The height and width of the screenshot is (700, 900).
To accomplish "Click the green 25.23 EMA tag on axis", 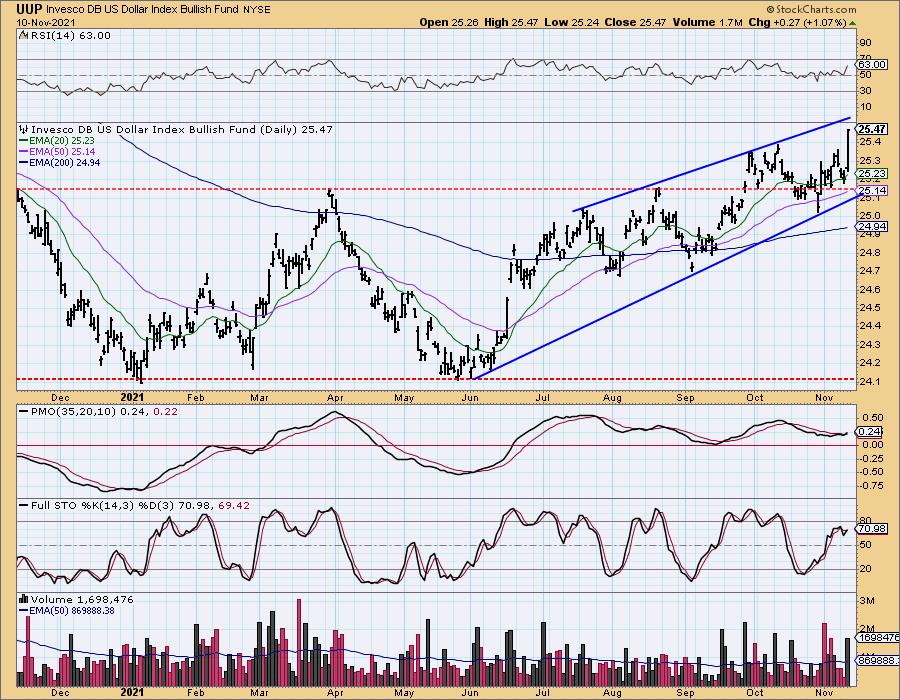I will coord(872,174).
